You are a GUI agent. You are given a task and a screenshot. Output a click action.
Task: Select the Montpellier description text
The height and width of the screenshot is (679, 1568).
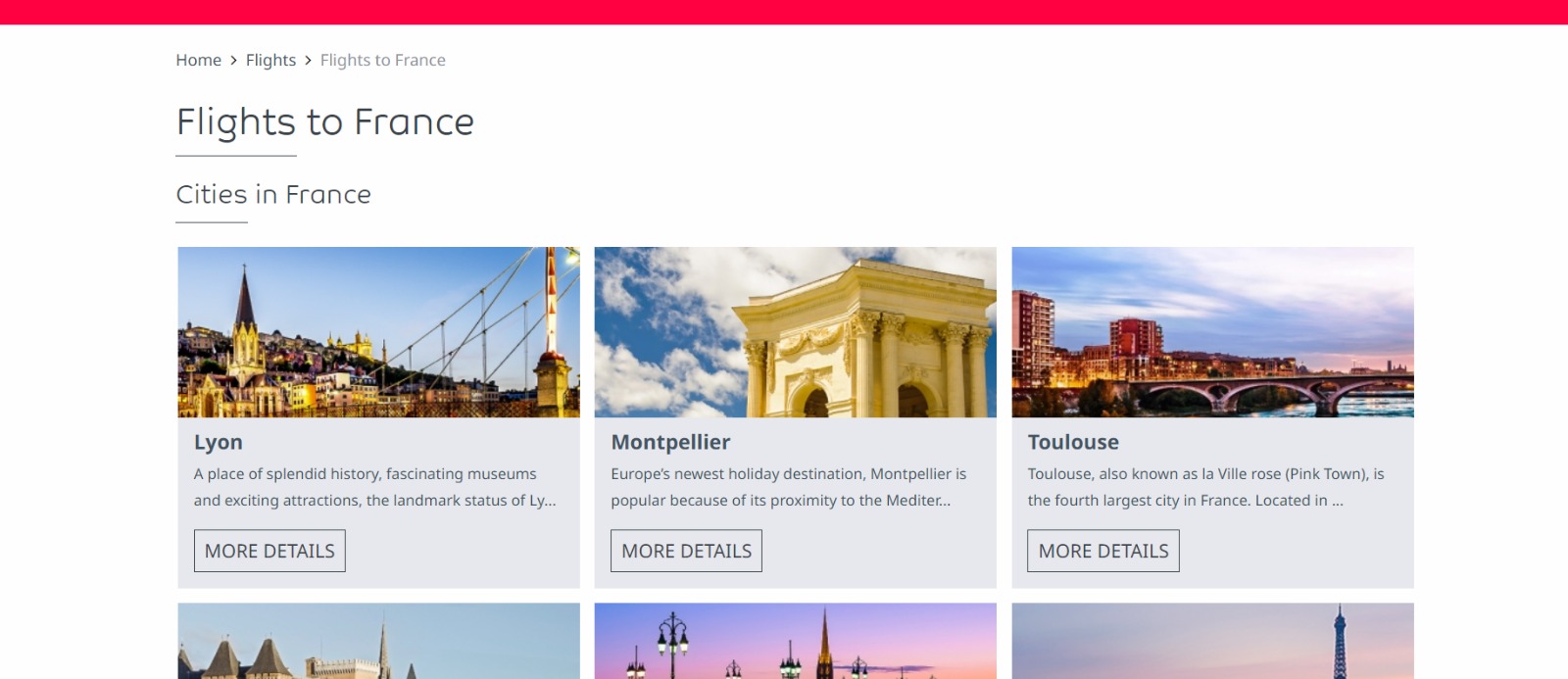pyautogui.click(x=789, y=487)
